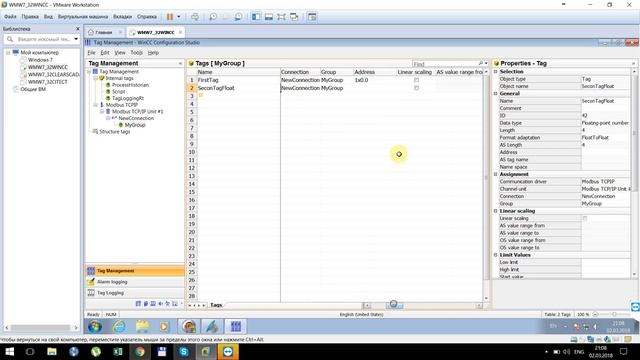Viewport: 640px width, 360px height.
Task: Click the Address column header
Action: point(375,72)
